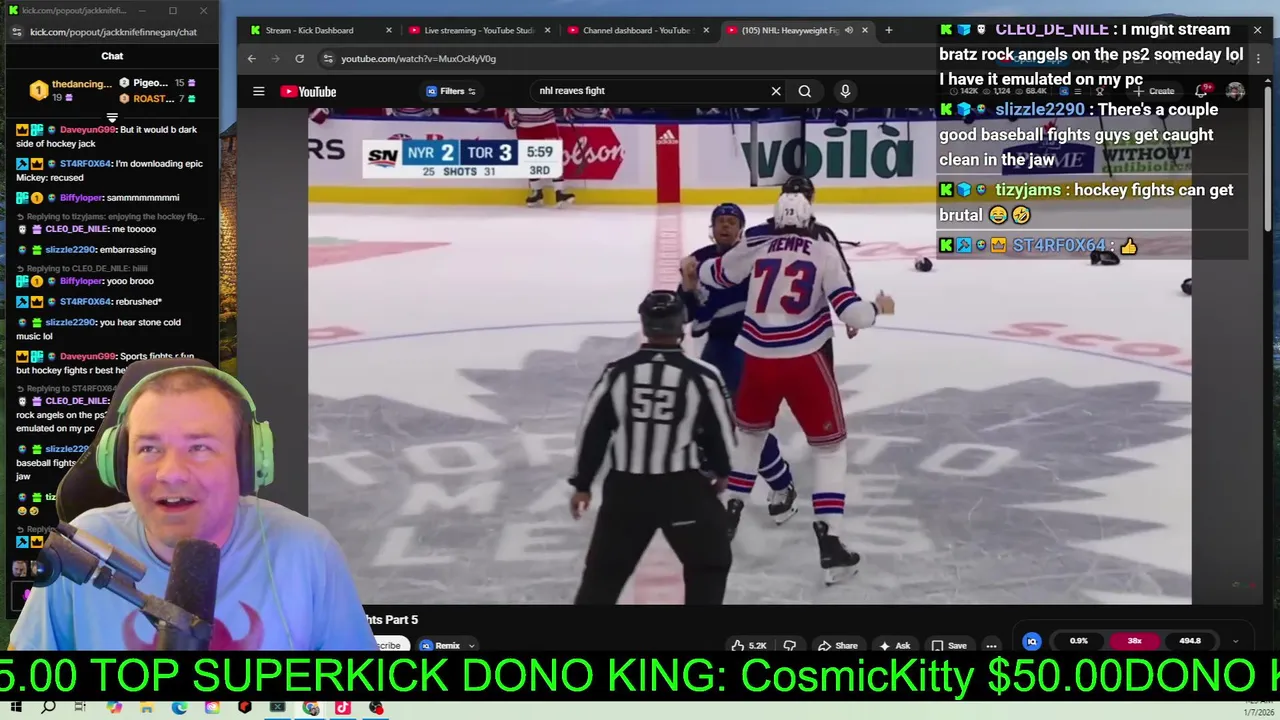Switch to Stream - Kick Dashboard tab
Image resolution: width=1280 pixels, height=720 pixels.
309,30
